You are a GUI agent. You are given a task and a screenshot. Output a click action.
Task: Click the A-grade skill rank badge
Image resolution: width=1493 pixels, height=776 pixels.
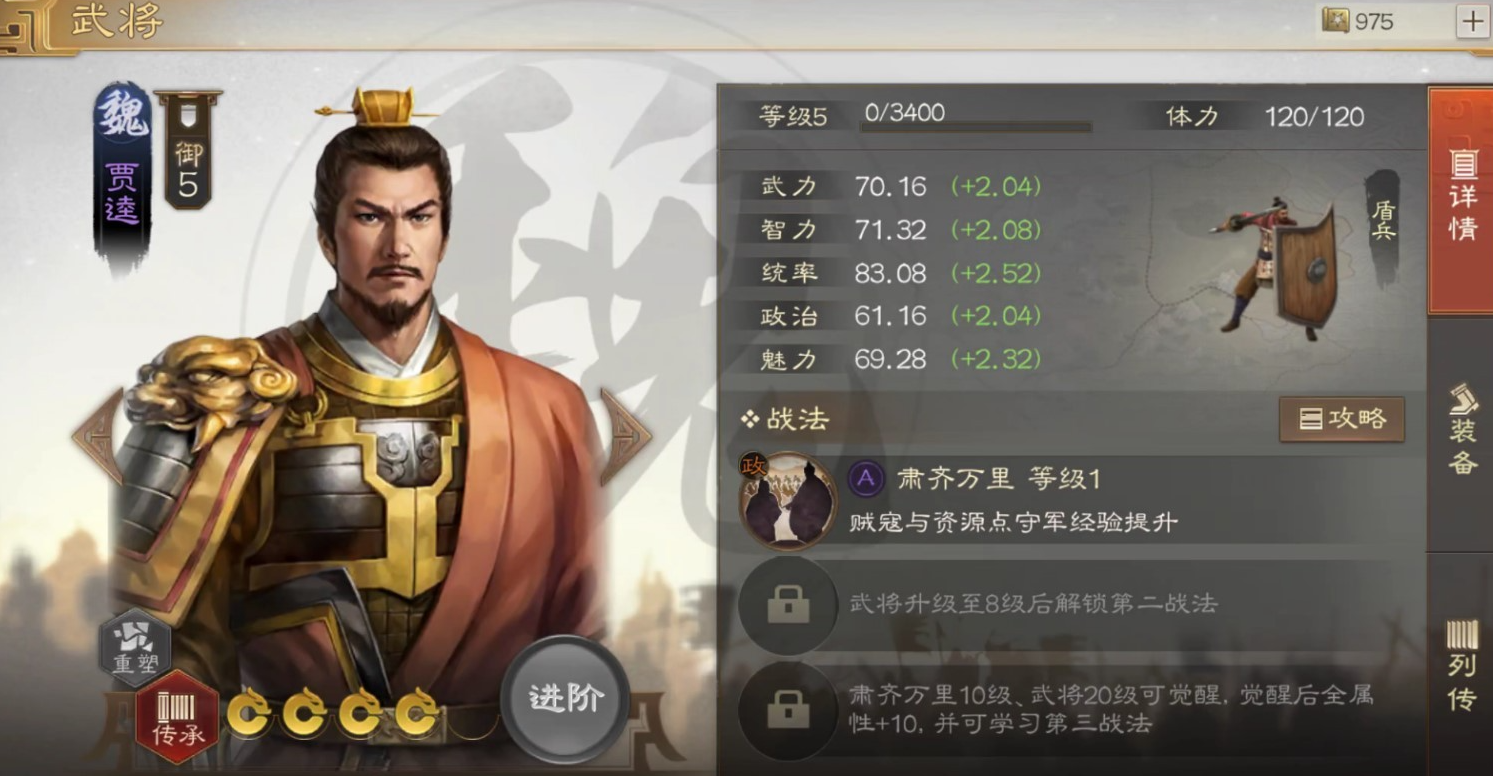[866, 478]
